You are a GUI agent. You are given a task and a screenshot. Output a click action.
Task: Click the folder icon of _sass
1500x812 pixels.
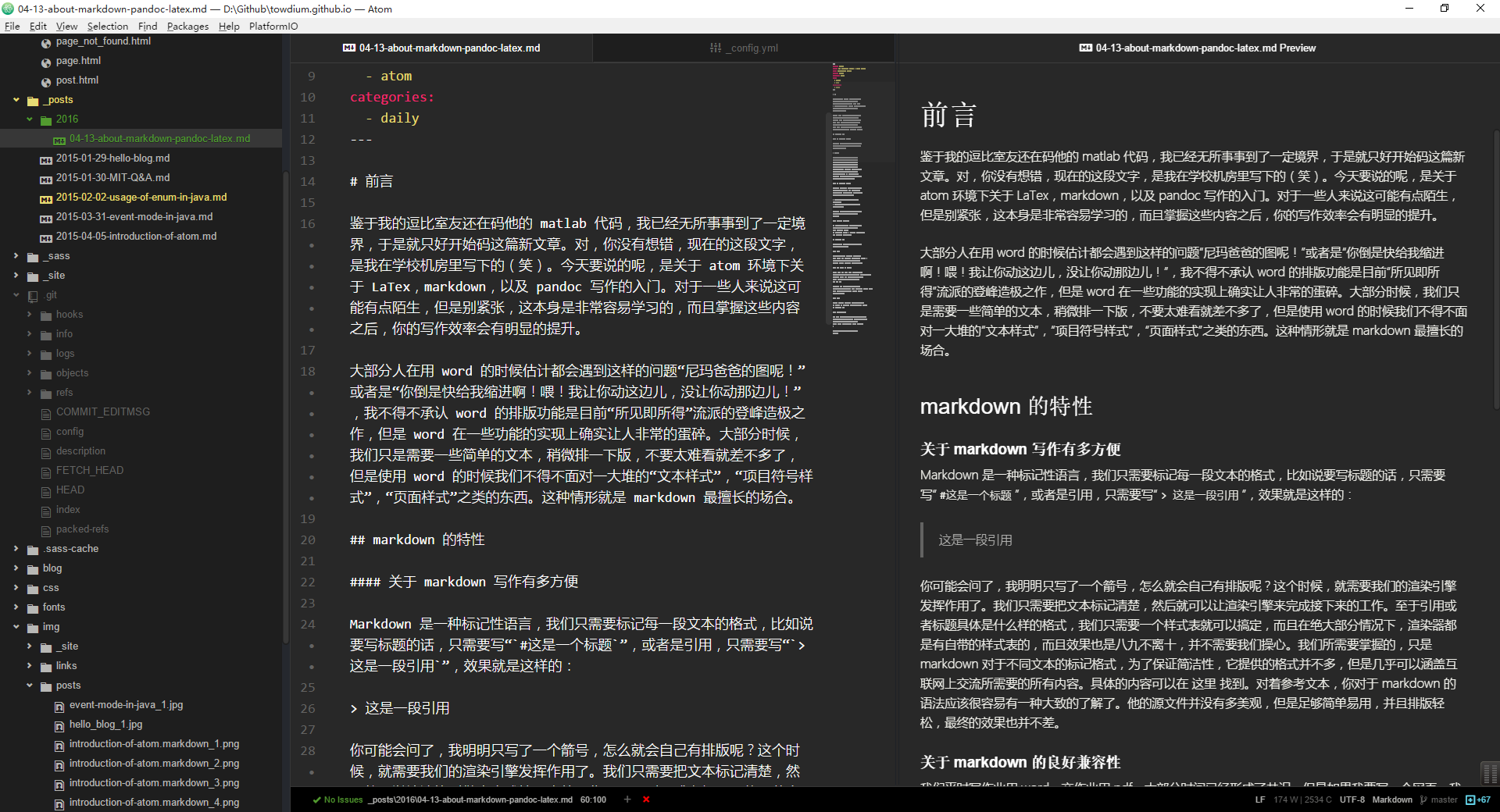click(x=33, y=257)
